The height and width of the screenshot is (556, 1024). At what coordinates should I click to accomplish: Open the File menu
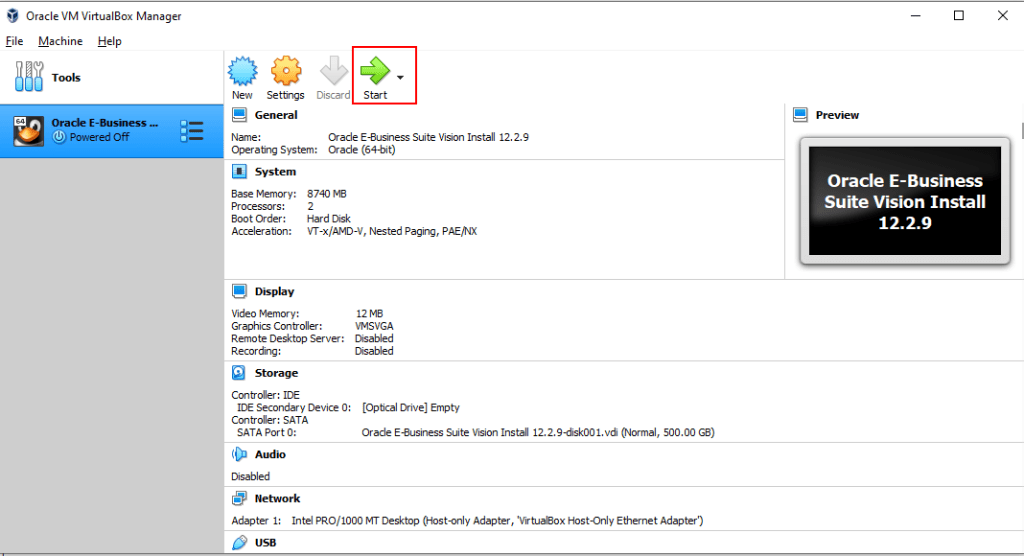coord(14,41)
